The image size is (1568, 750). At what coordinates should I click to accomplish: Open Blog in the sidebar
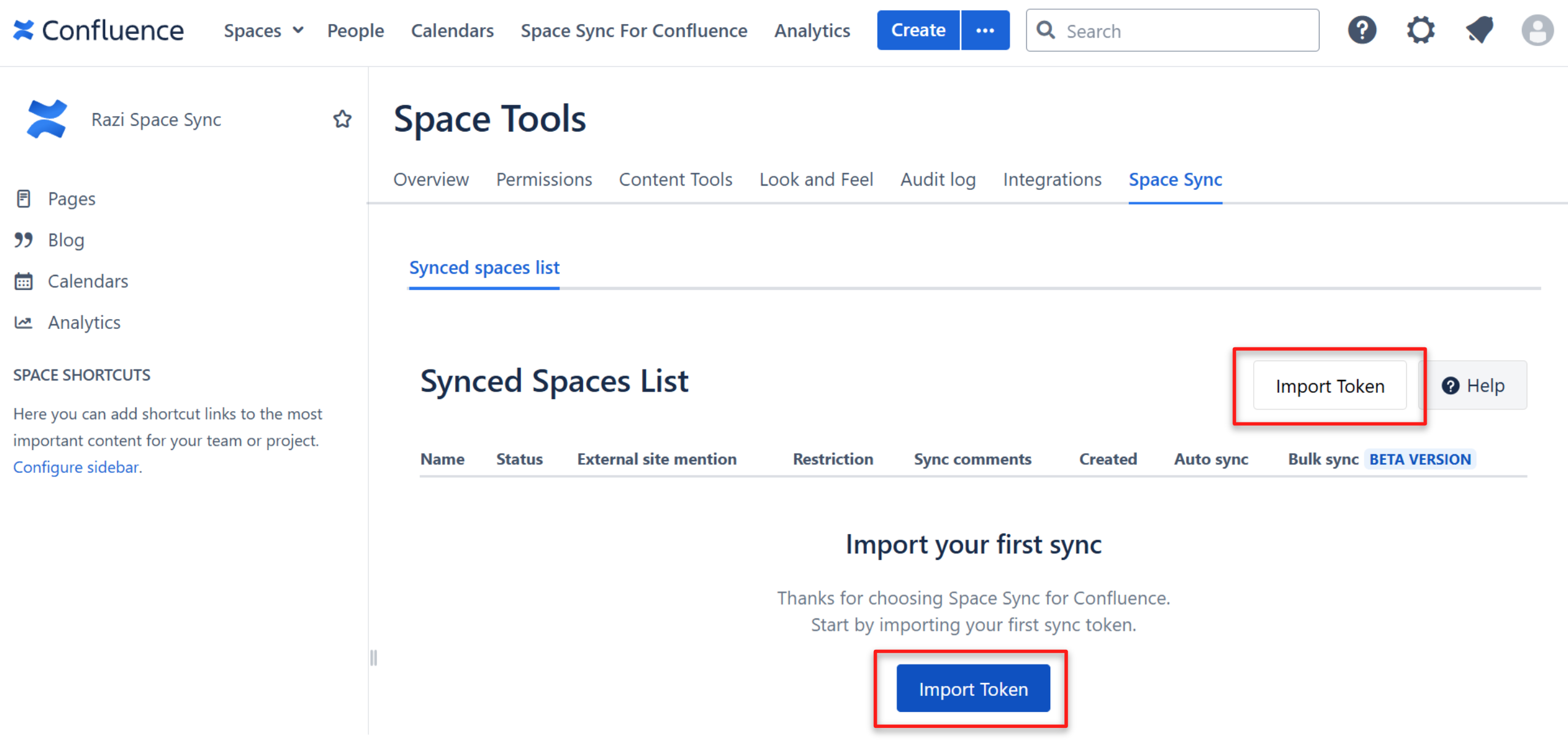(66, 240)
